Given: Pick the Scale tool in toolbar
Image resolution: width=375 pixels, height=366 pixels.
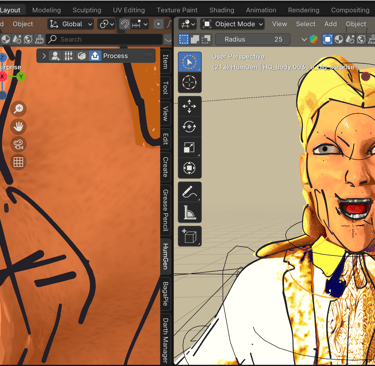Looking at the screenshot, I should pyautogui.click(x=189, y=148).
